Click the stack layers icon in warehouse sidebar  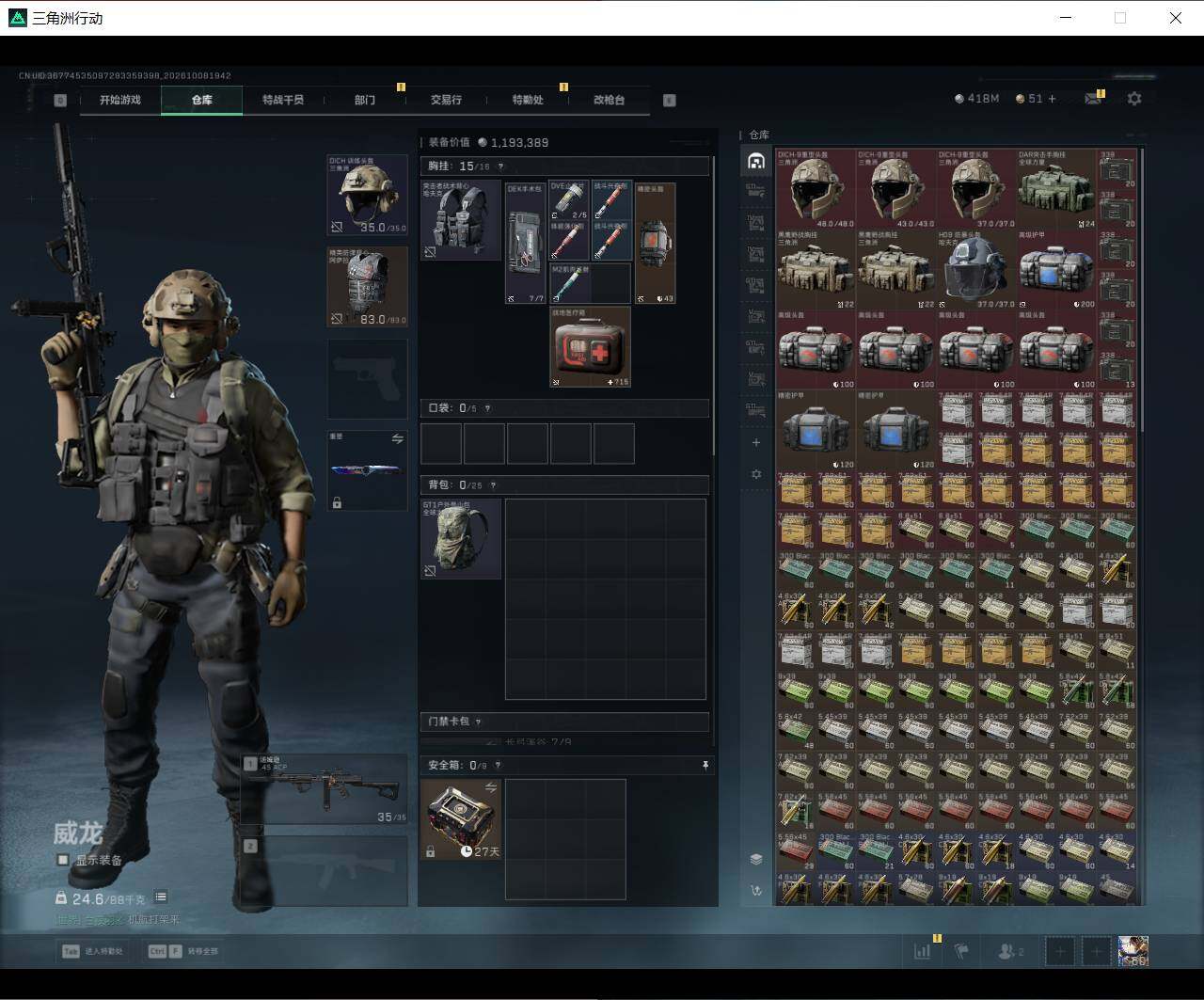(x=756, y=859)
